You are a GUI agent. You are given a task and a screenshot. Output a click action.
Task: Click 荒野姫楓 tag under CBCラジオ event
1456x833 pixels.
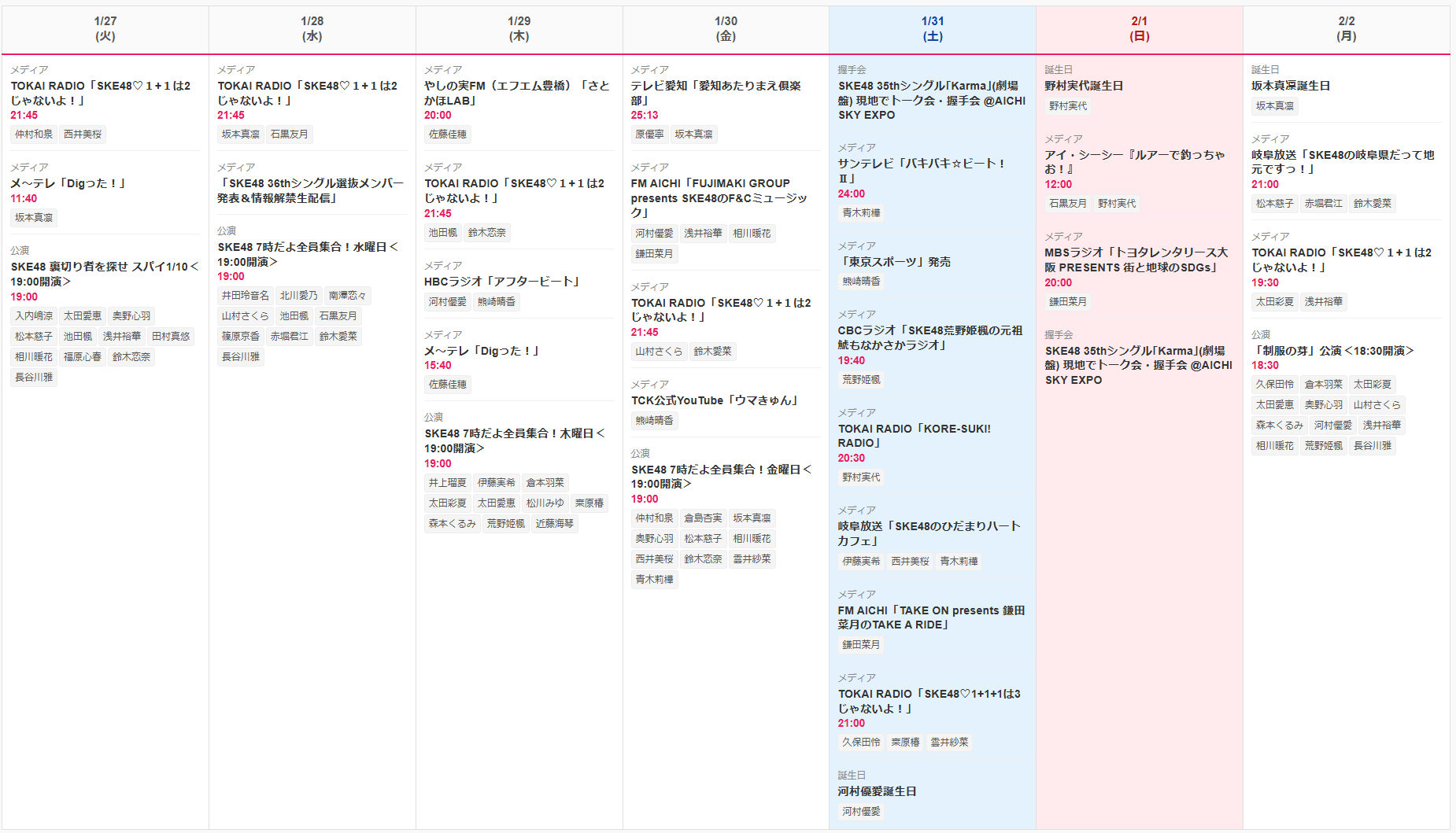point(861,380)
